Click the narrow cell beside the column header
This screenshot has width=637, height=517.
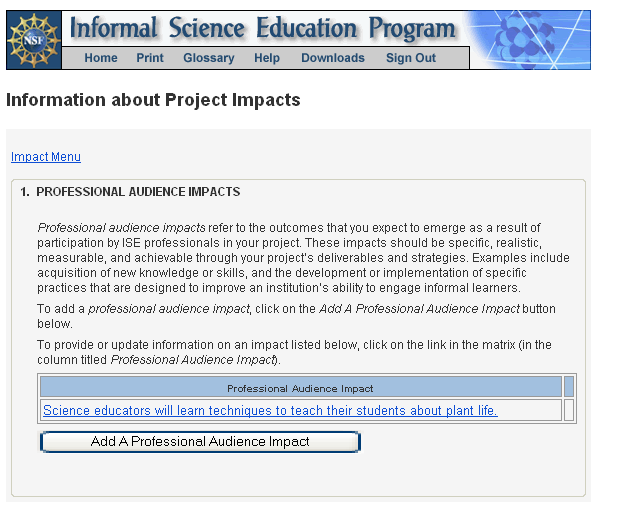[569, 388]
